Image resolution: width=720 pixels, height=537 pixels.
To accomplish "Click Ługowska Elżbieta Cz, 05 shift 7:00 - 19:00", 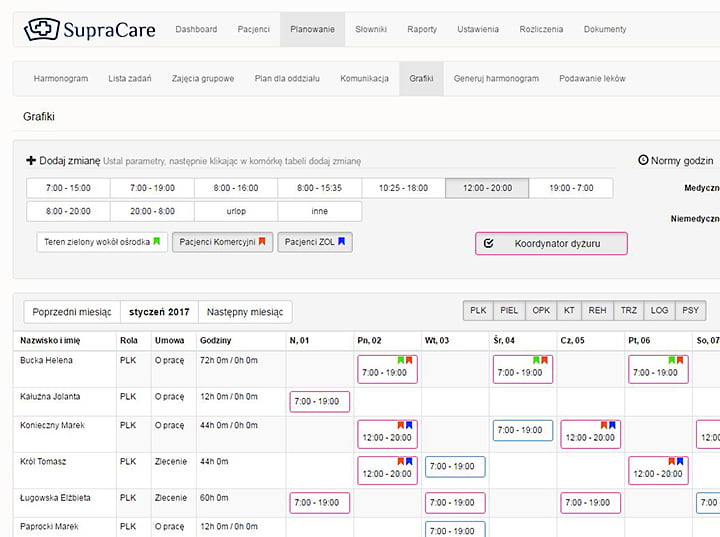I will [591, 503].
